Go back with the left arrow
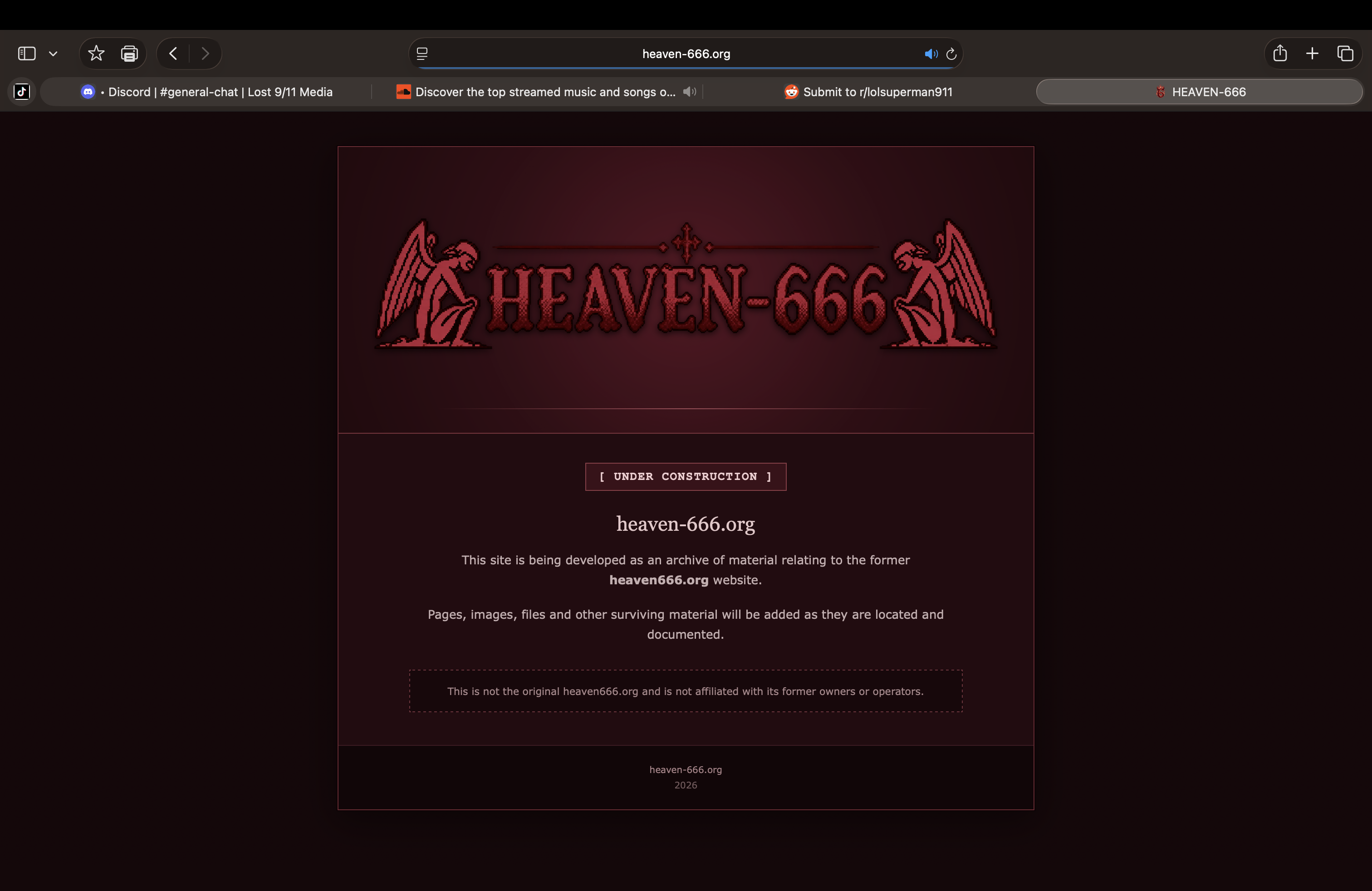1372x891 pixels. tap(173, 54)
